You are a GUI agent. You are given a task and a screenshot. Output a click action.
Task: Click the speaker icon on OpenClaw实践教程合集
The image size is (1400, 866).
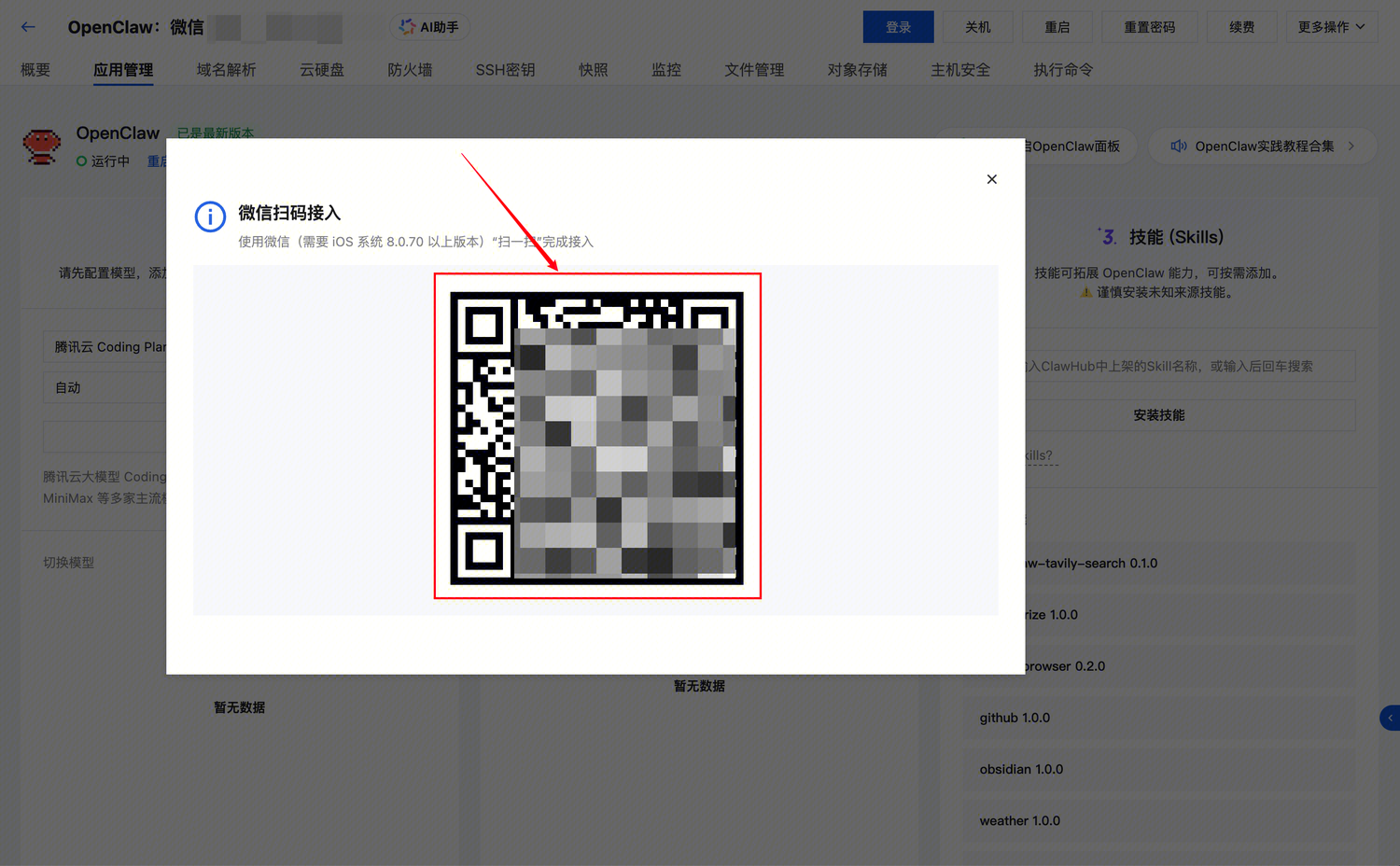click(1178, 146)
